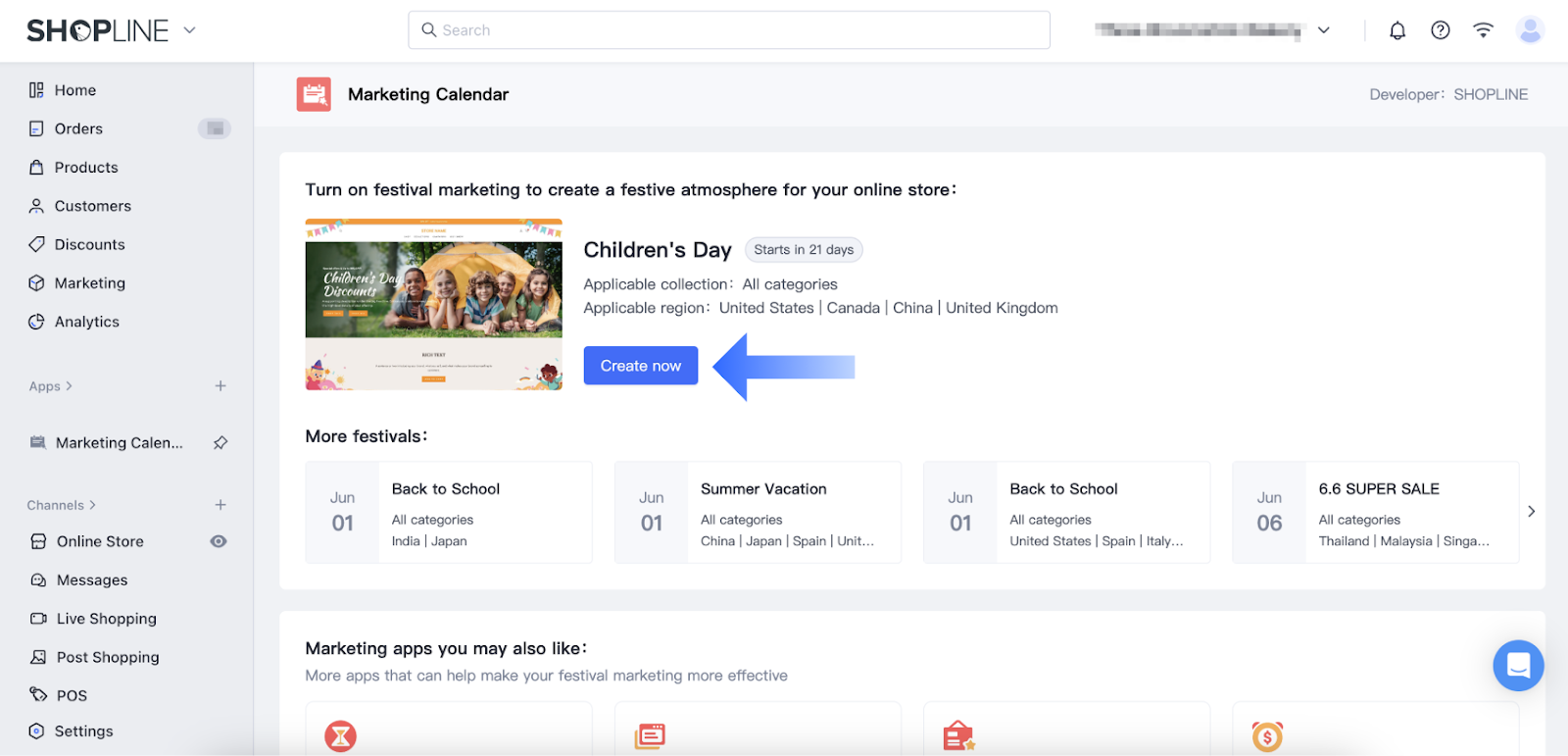Expand the Apps section
This screenshot has width=1568, height=756.
(x=51, y=386)
